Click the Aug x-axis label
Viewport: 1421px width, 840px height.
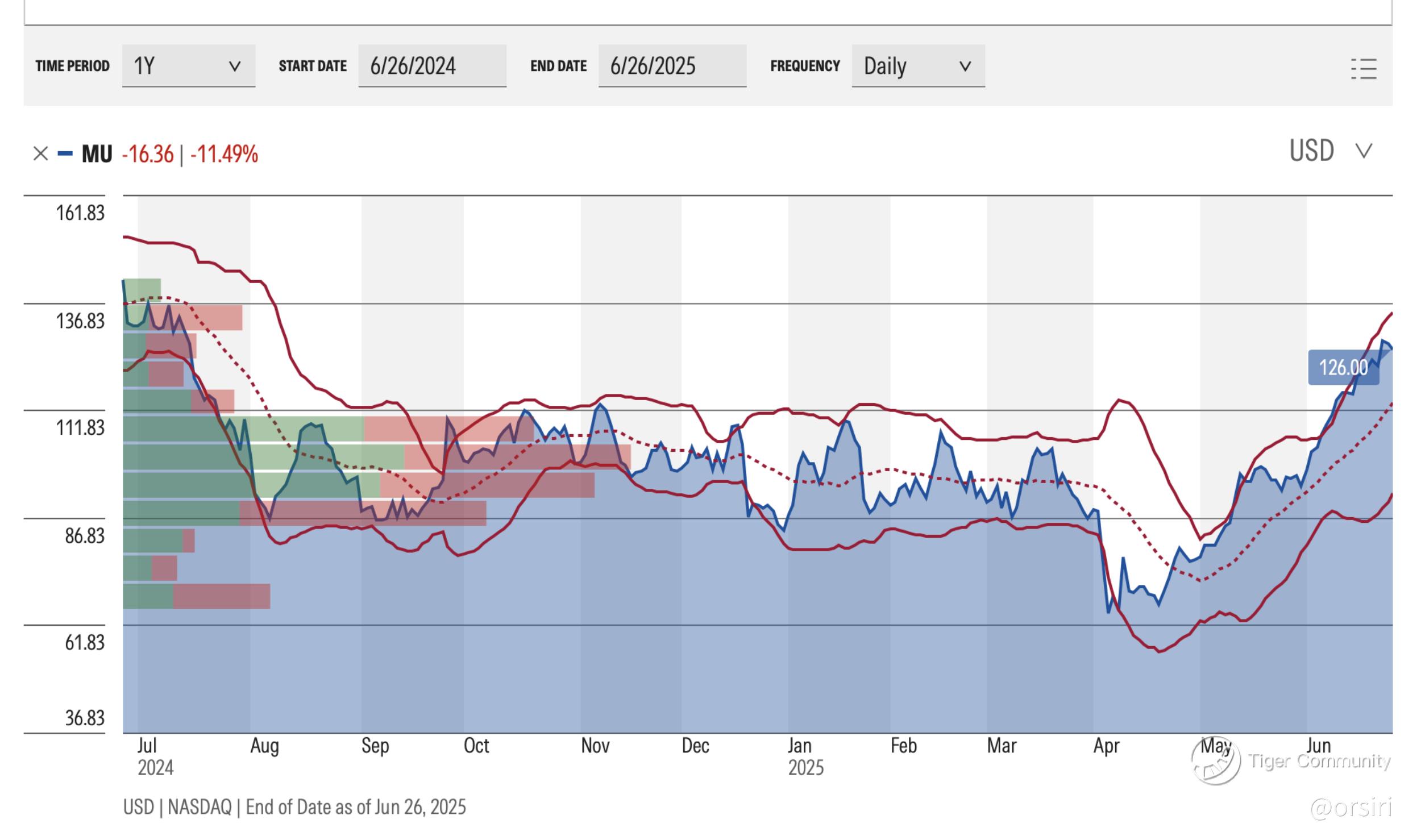point(264,746)
